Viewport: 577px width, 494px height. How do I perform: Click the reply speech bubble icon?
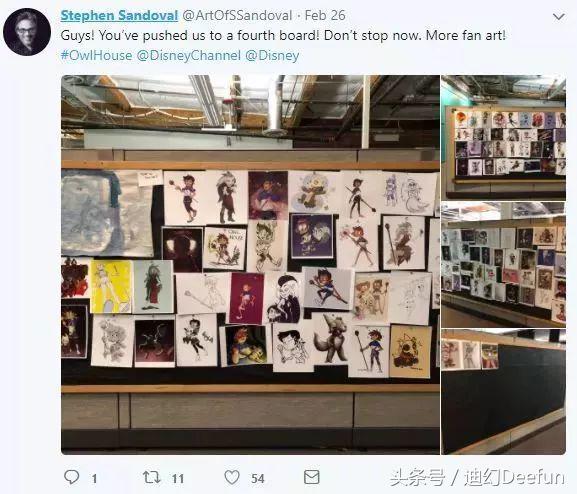click(71, 477)
